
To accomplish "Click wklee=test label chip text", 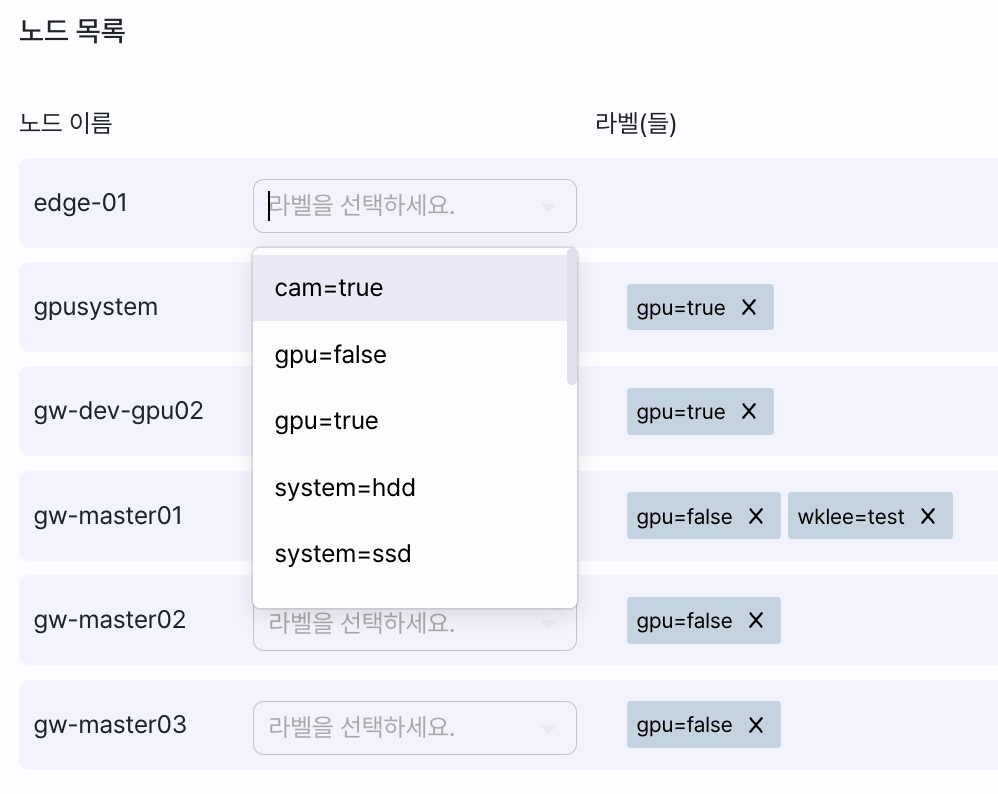I will [851, 516].
